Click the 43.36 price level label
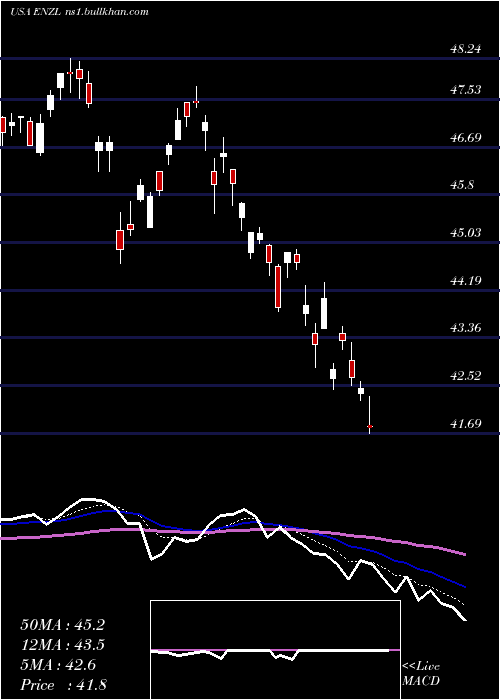 pos(466,328)
